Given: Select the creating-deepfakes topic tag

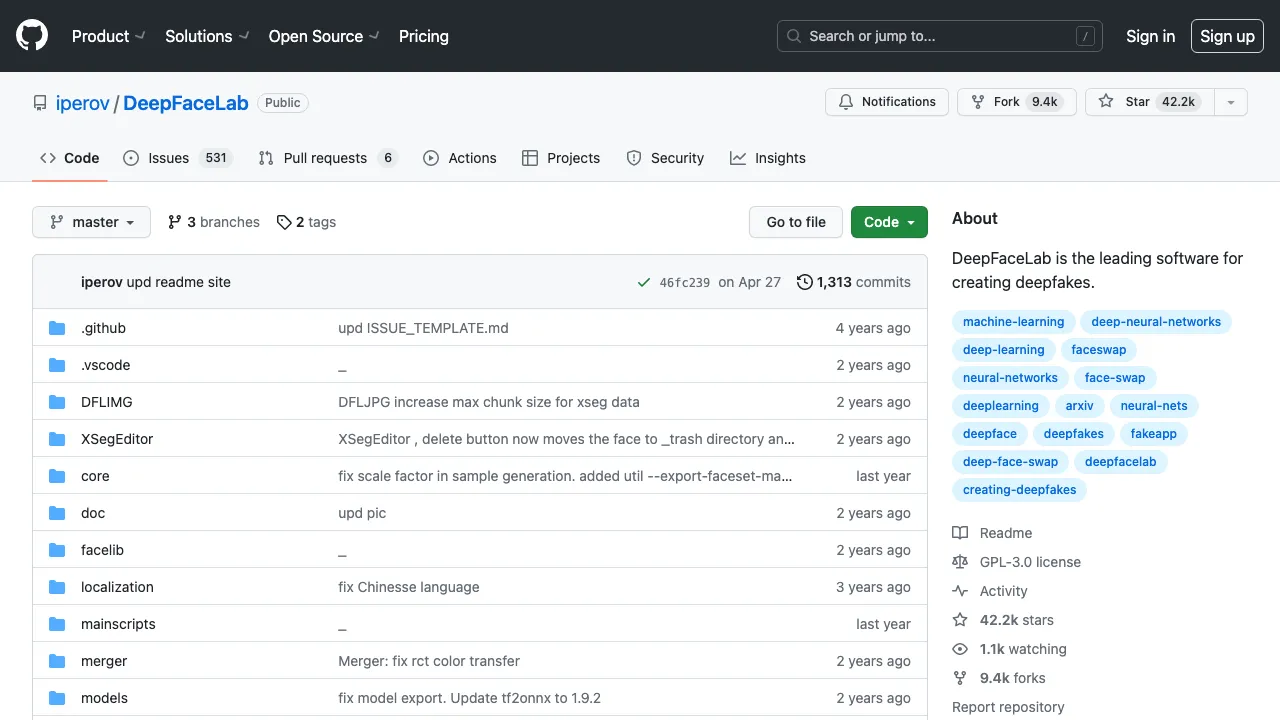Looking at the screenshot, I should pos(1020,490).
